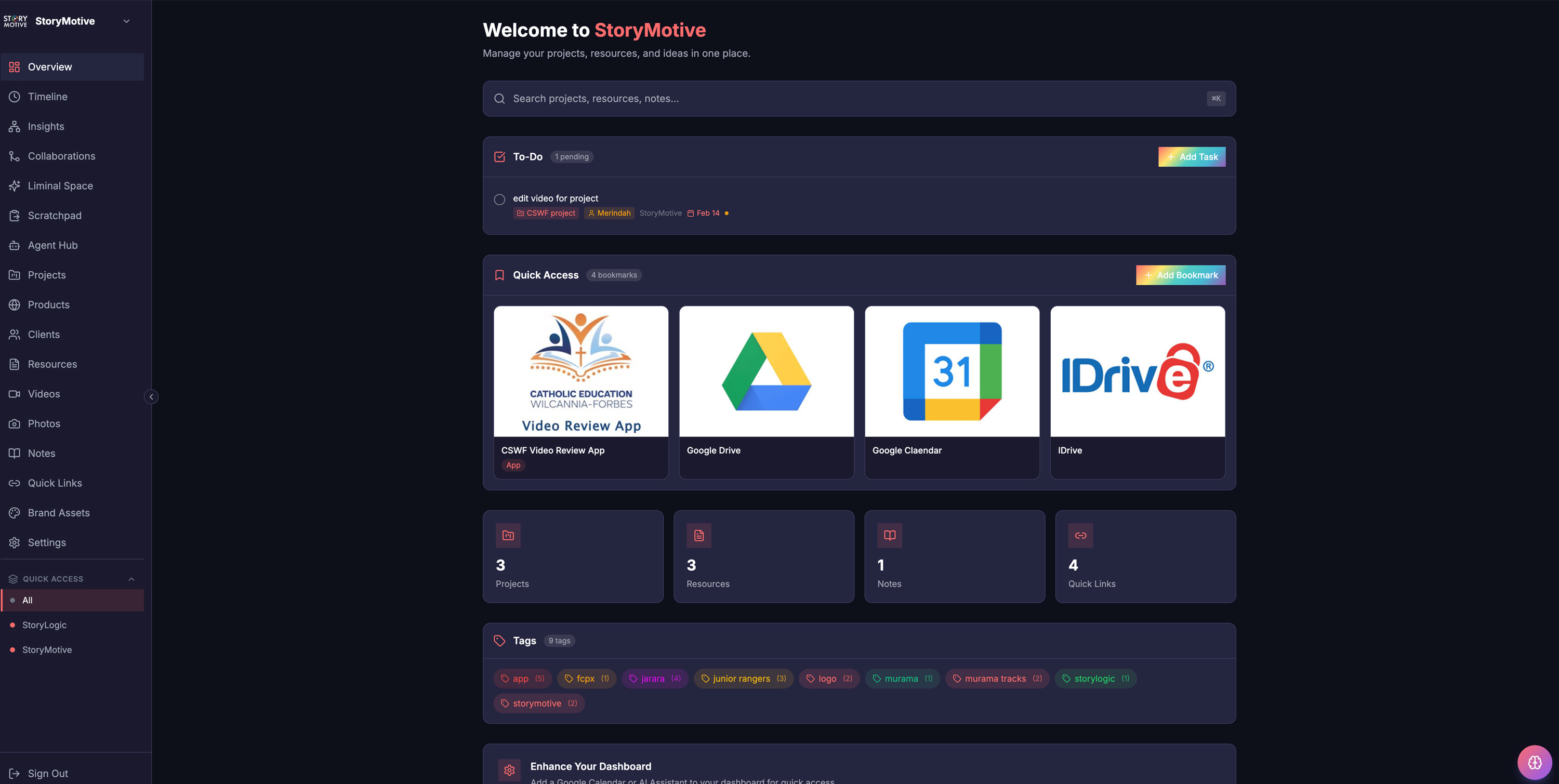Viewport: 1559px width, 784px height.
Task: Click the Add Bookmark button
Action: click(1180, 275)
